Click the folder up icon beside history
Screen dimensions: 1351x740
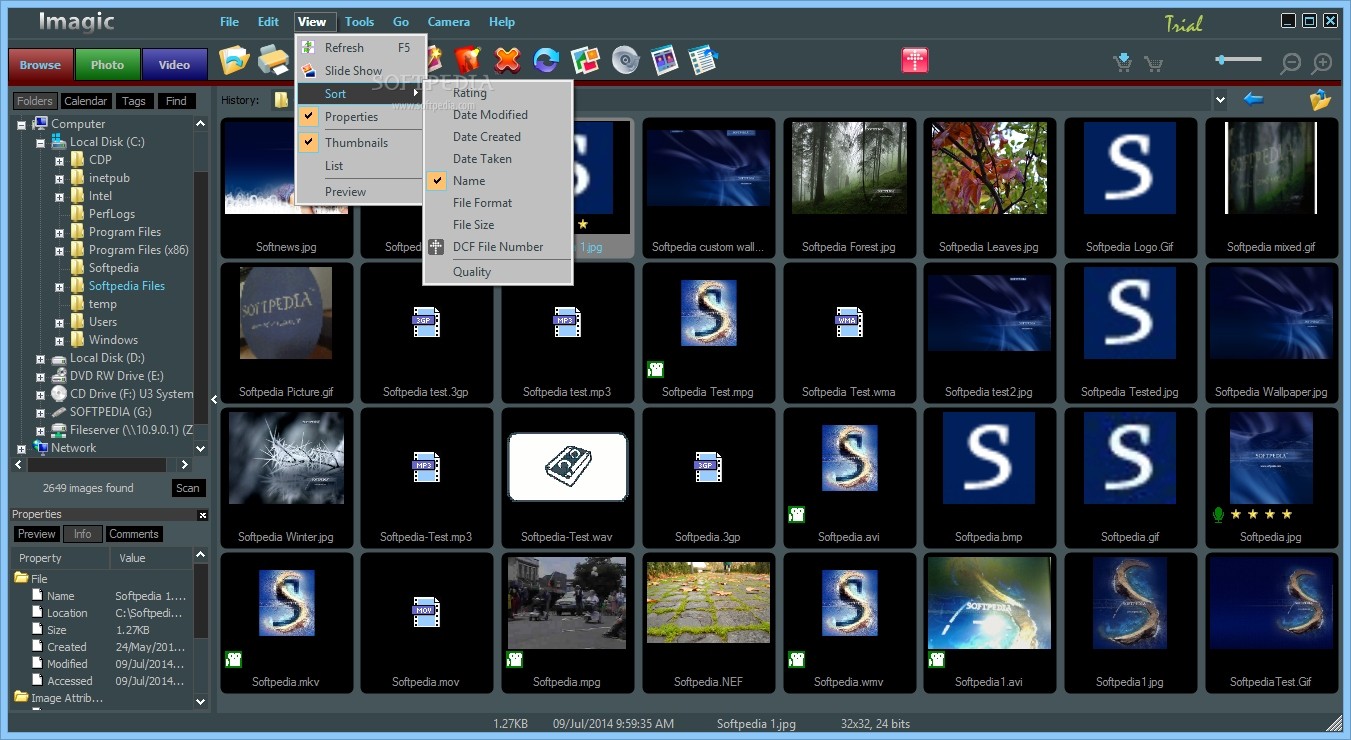[x=1321, y=99]
